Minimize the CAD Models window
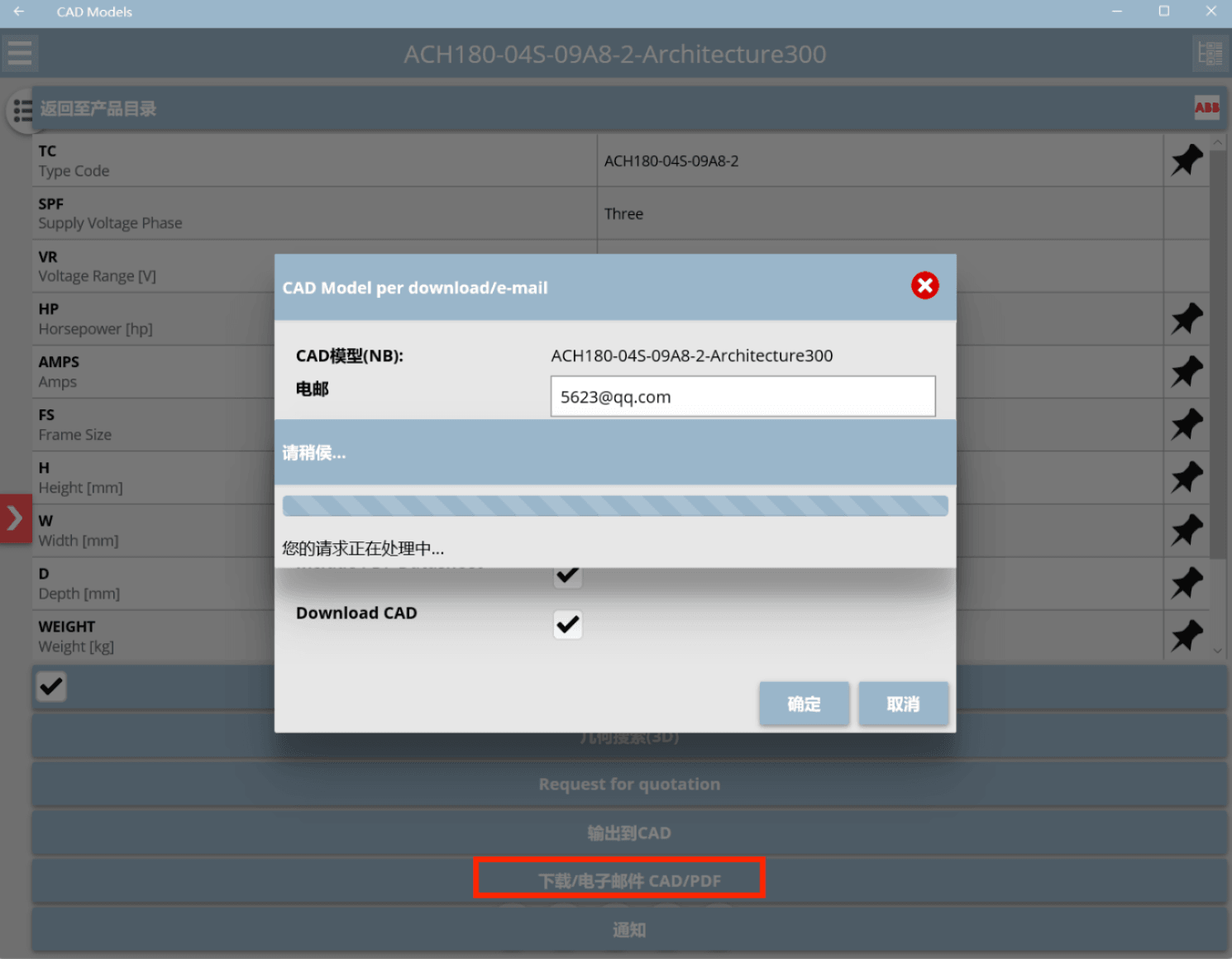The image size is (1232, 959). point(1116,12)
